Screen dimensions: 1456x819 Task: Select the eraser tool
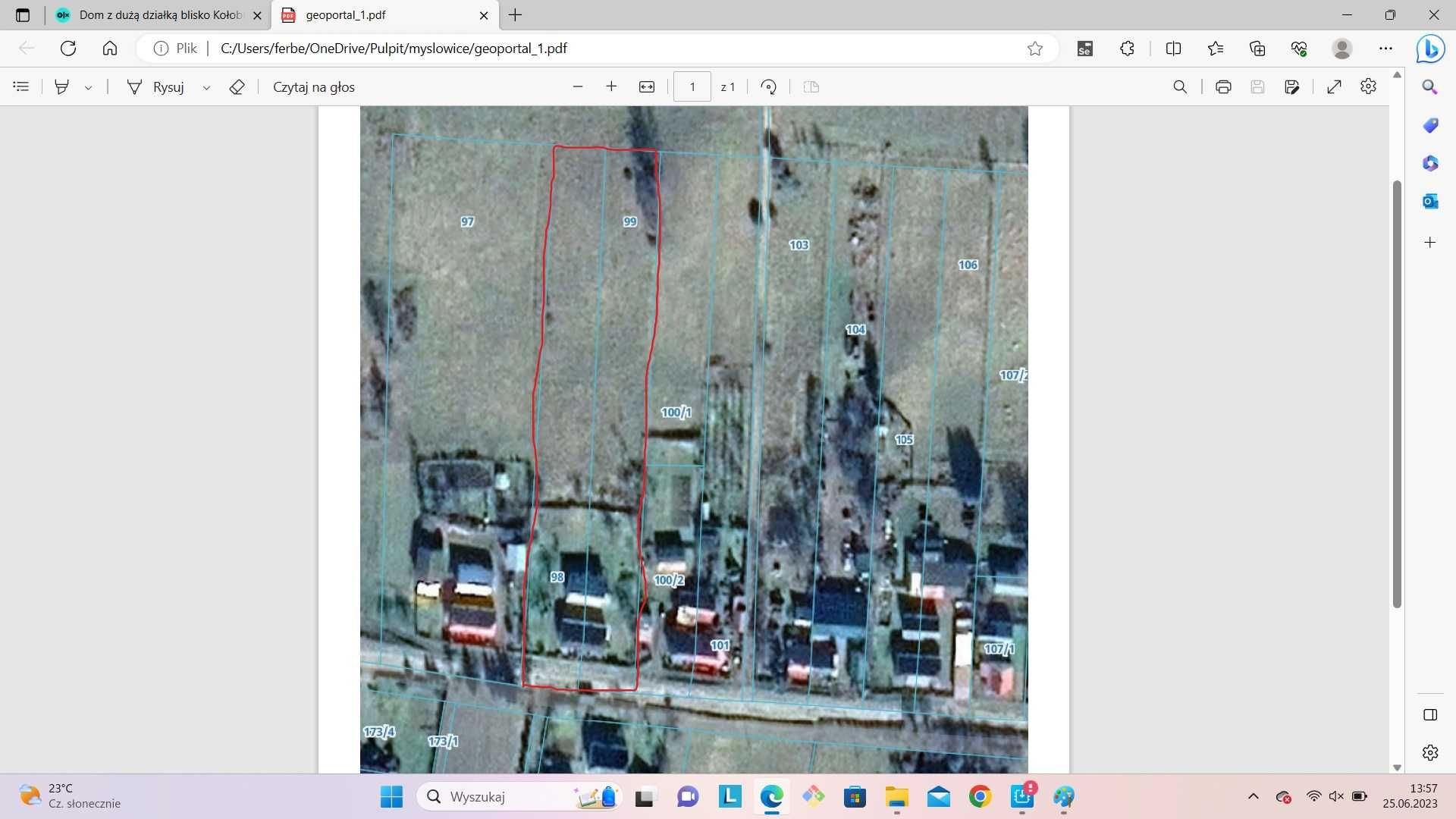coord(237,86)
